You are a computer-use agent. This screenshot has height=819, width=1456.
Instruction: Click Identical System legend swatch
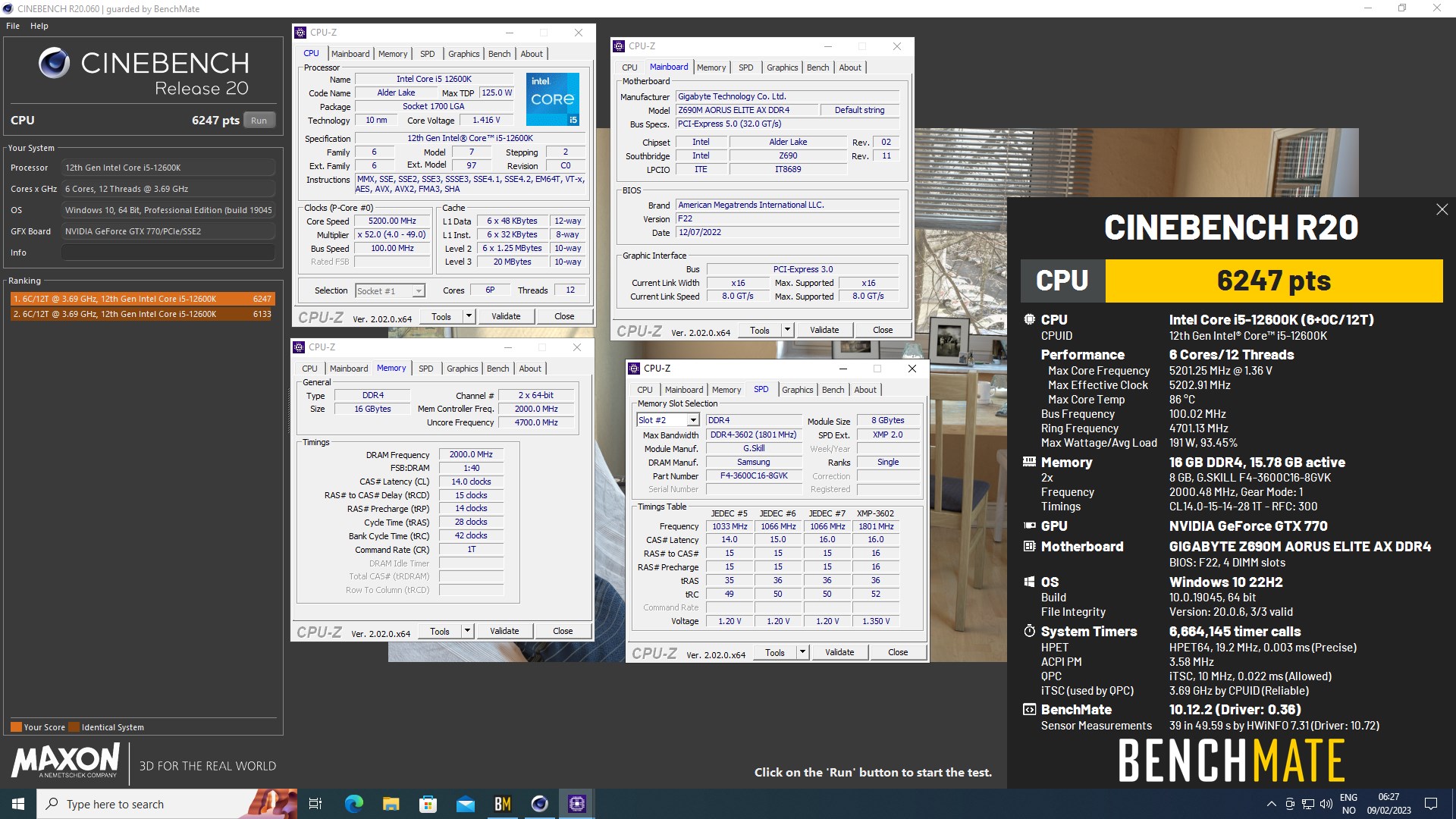[x=74, y=727]
